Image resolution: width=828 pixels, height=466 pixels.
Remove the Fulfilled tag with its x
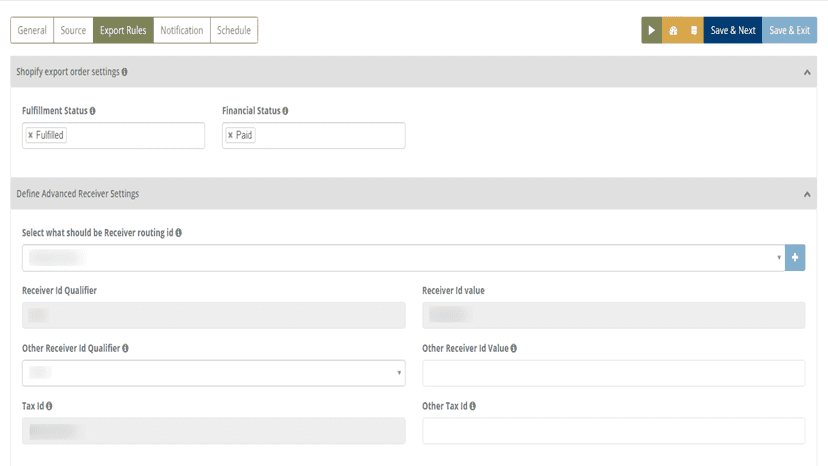(x=30, y=135)
